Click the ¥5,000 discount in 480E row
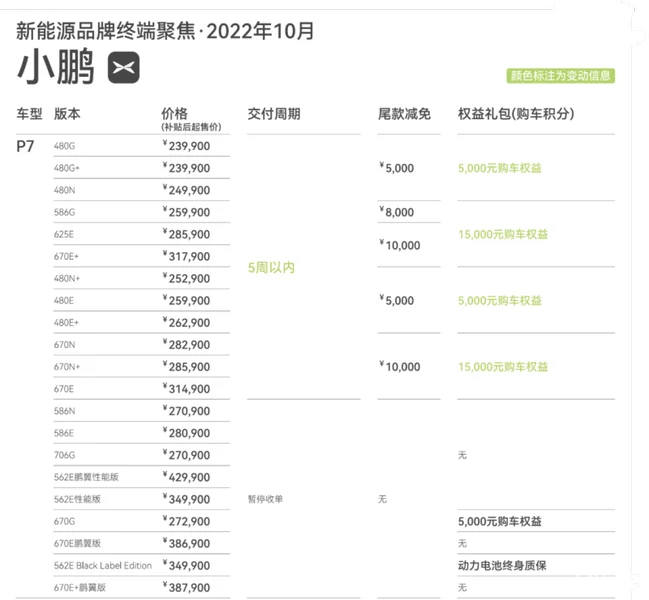The image size is (649, 600). point(397,300)
